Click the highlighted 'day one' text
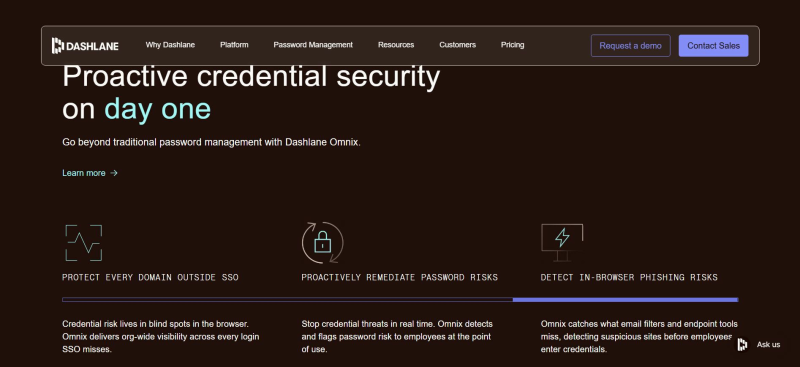Screen dimensions: 800x367 158,109
